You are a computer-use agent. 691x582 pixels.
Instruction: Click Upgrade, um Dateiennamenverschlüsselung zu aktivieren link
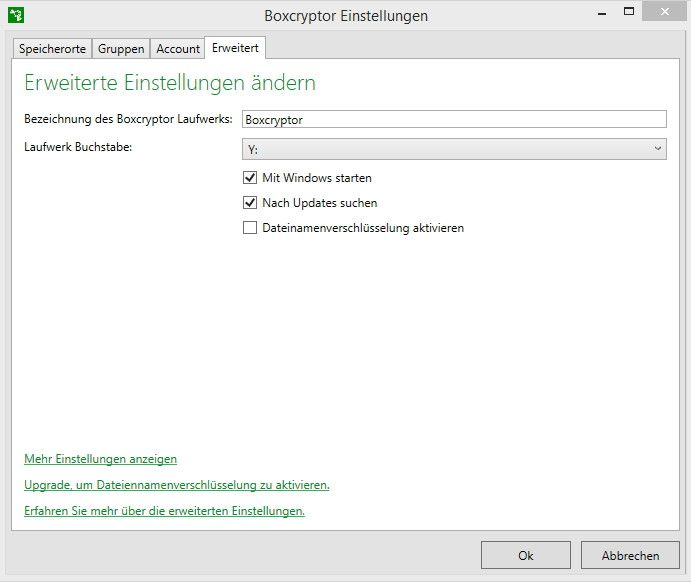coord(177,485)
